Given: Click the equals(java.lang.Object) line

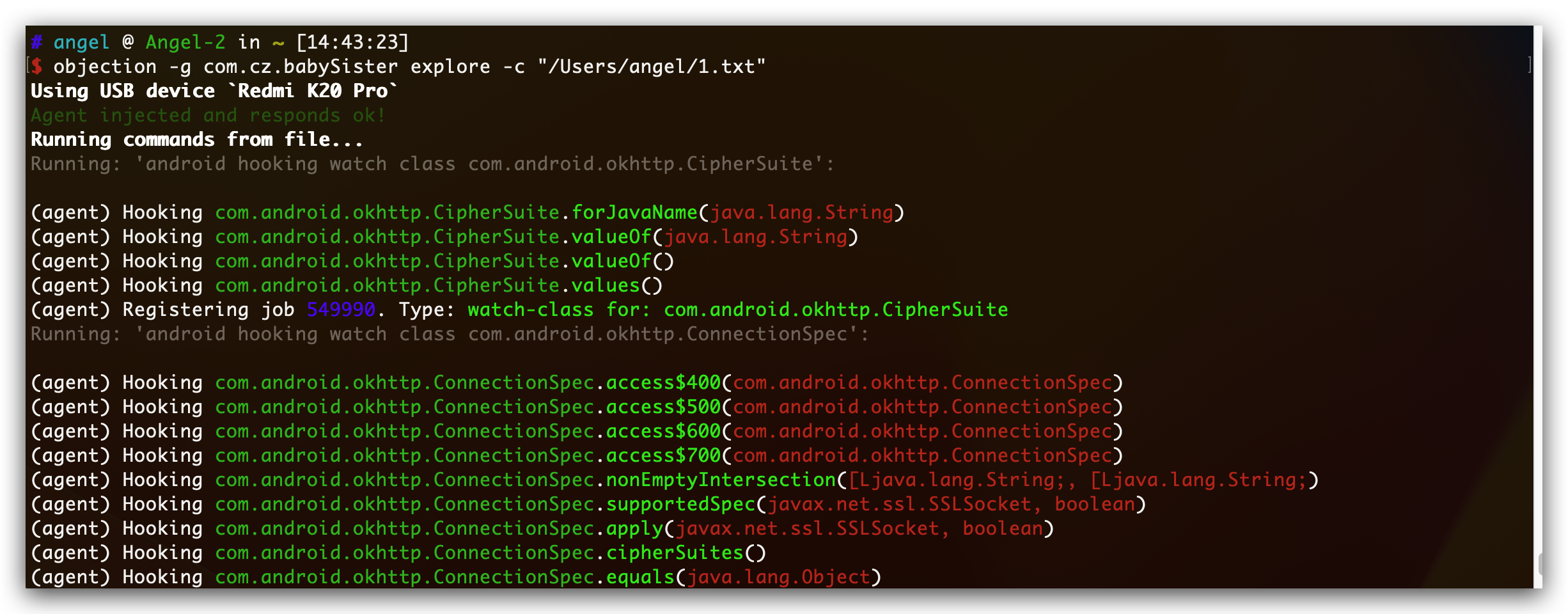Looking at the screenshot, I should (x=457, y=577).
